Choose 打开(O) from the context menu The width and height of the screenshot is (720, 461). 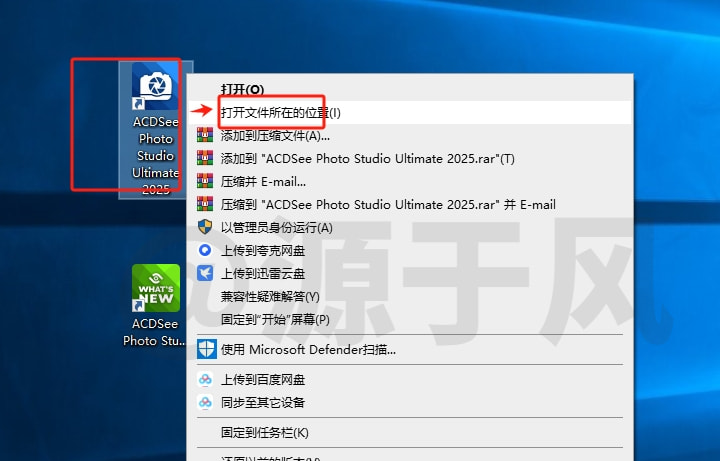coord(242,89)
